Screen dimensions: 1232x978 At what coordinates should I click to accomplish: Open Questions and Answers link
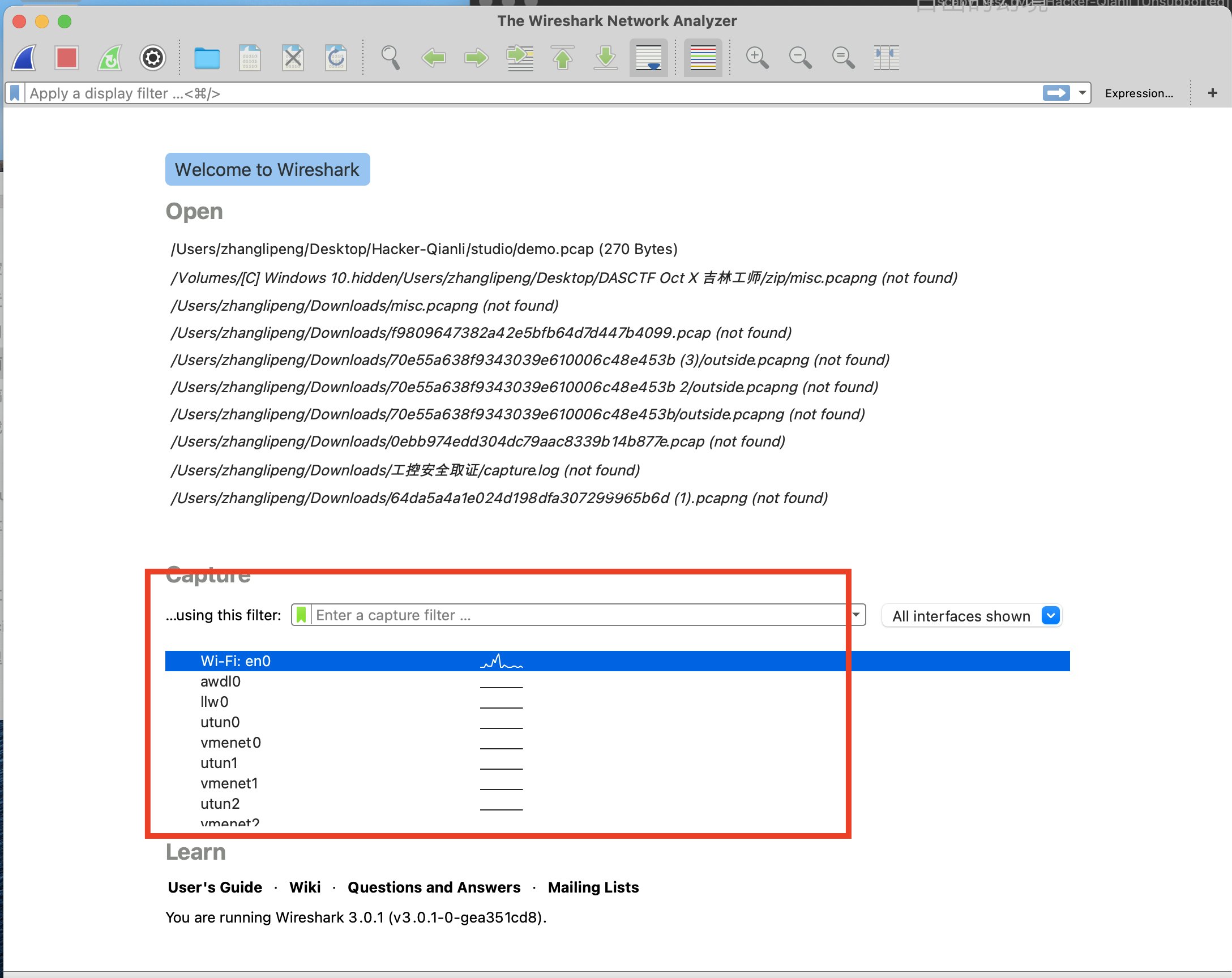click(434, 887)
